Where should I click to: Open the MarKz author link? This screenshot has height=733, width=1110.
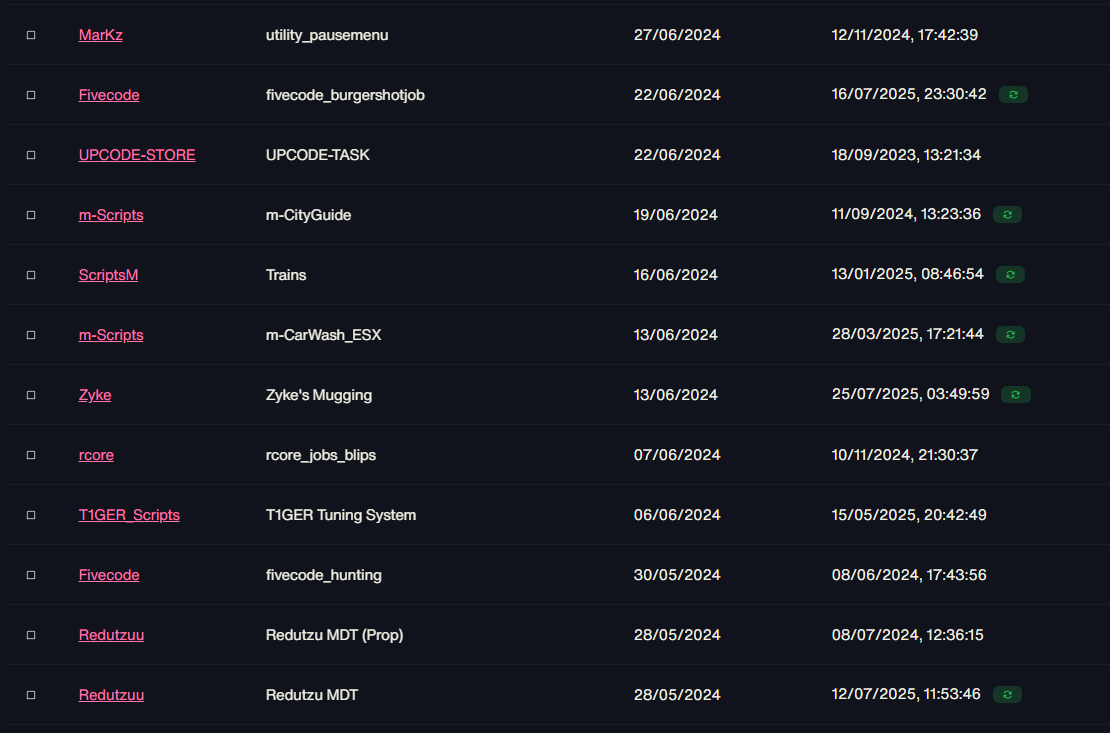101,35
